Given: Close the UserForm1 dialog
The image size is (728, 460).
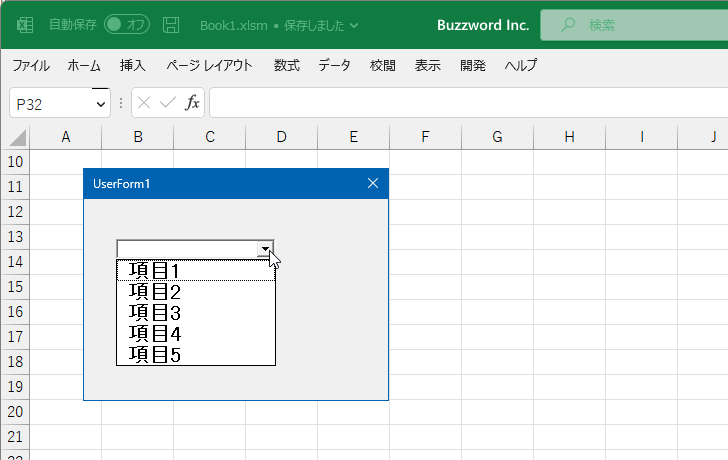Looking at the screenshot, I should (373, 183).
